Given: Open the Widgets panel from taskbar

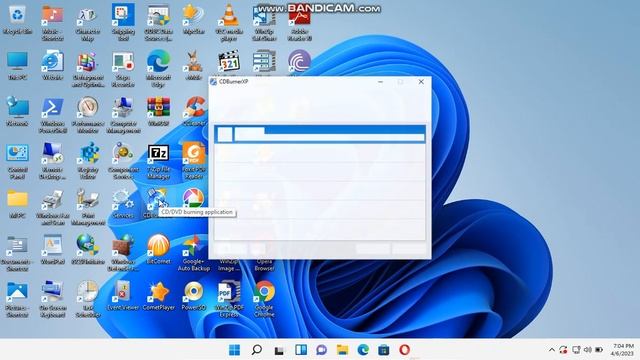Looking at the screenshot, I should click(x=301, y=350).
